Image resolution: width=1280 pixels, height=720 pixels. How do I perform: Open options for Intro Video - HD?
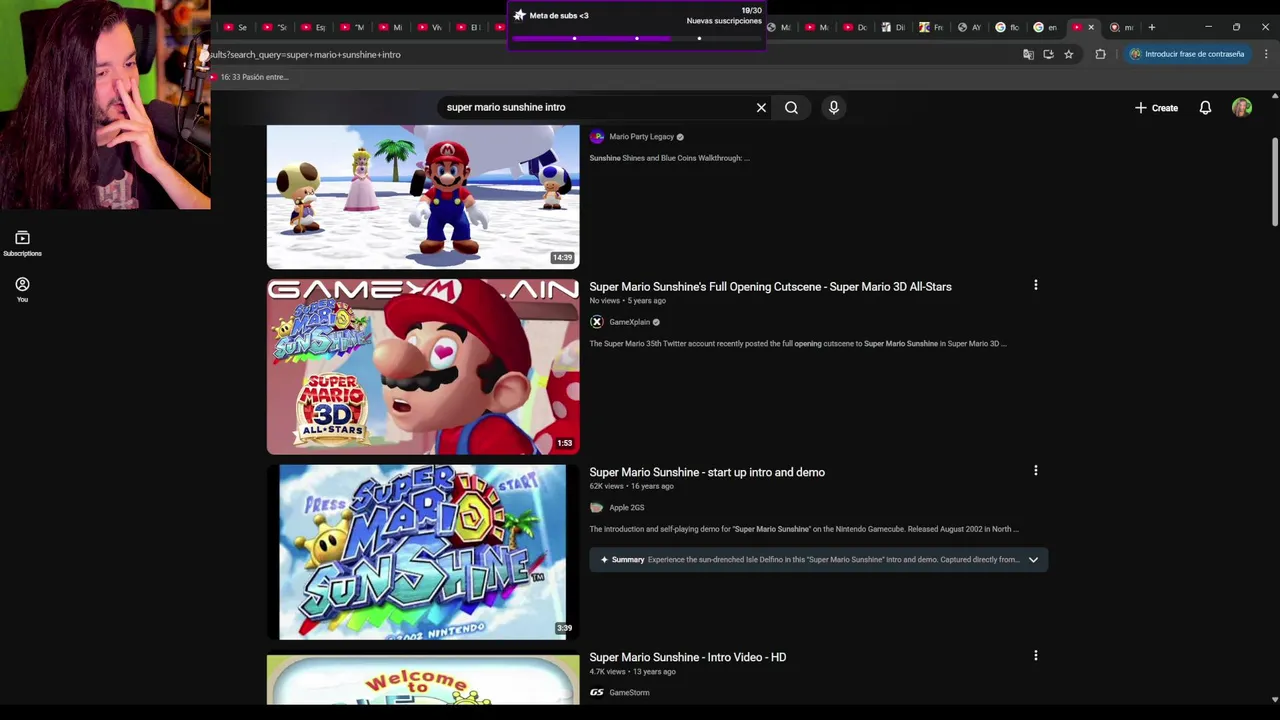(1035, 655)
